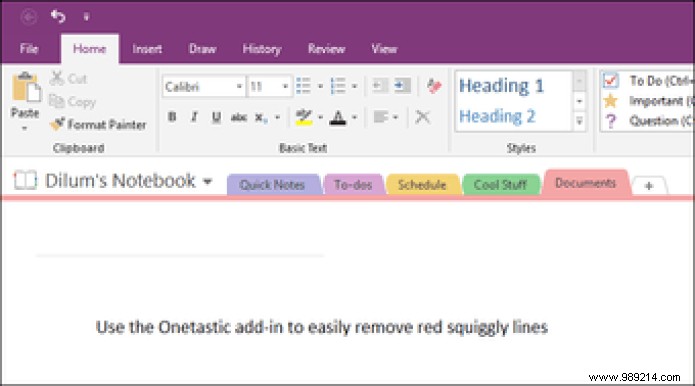Image resolution: width=695 pixels, height=386 pixels.
Task: Click paragraph alignment icon
Action: [380, 117]
